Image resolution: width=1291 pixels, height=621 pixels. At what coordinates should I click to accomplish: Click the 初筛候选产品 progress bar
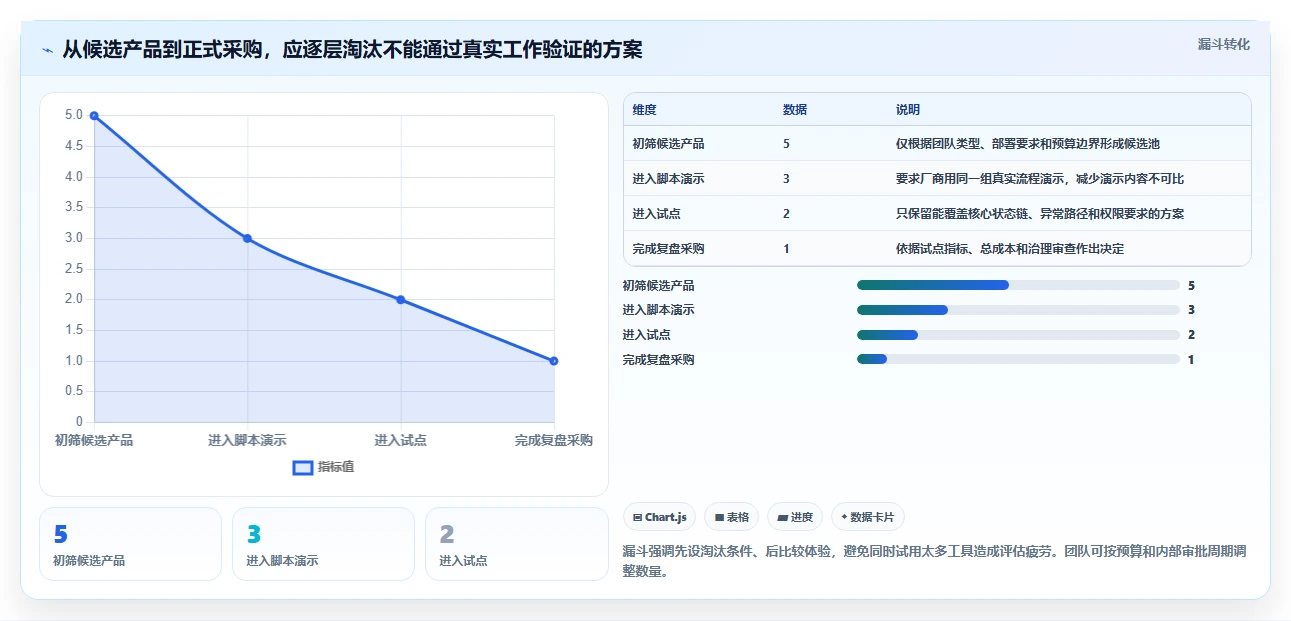[x=1018, y=285]
